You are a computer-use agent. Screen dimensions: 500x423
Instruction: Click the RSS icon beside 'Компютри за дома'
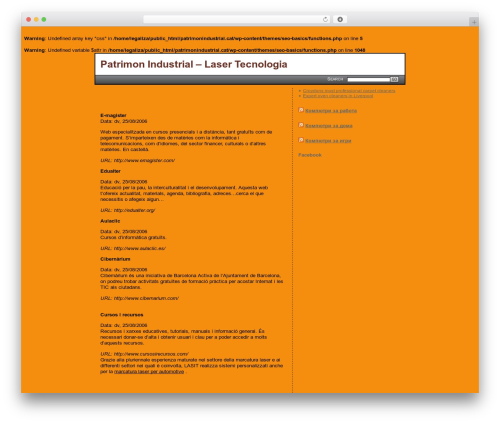pos(301,125)
